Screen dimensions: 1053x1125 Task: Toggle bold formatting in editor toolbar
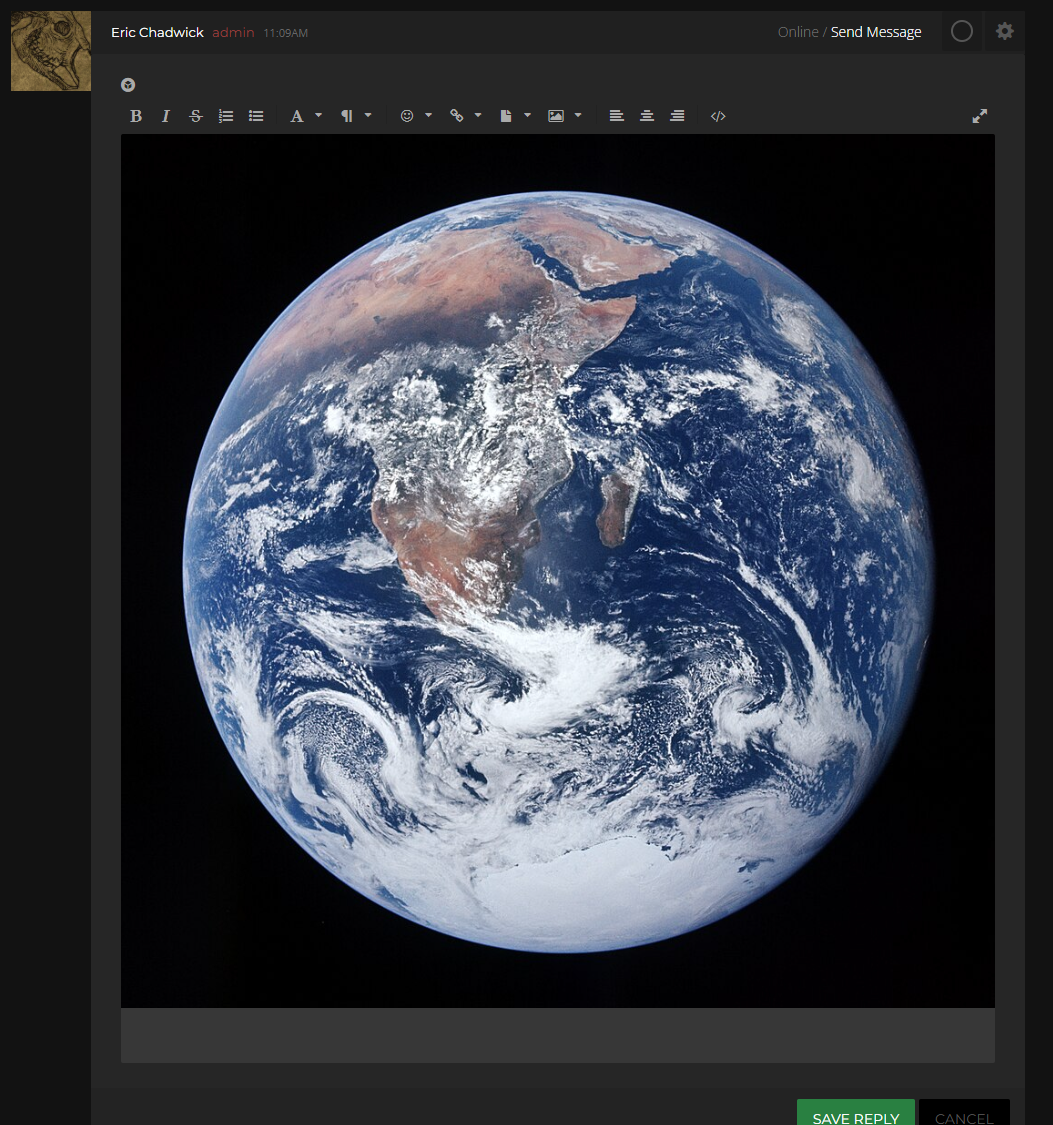(x=136, y=116)
